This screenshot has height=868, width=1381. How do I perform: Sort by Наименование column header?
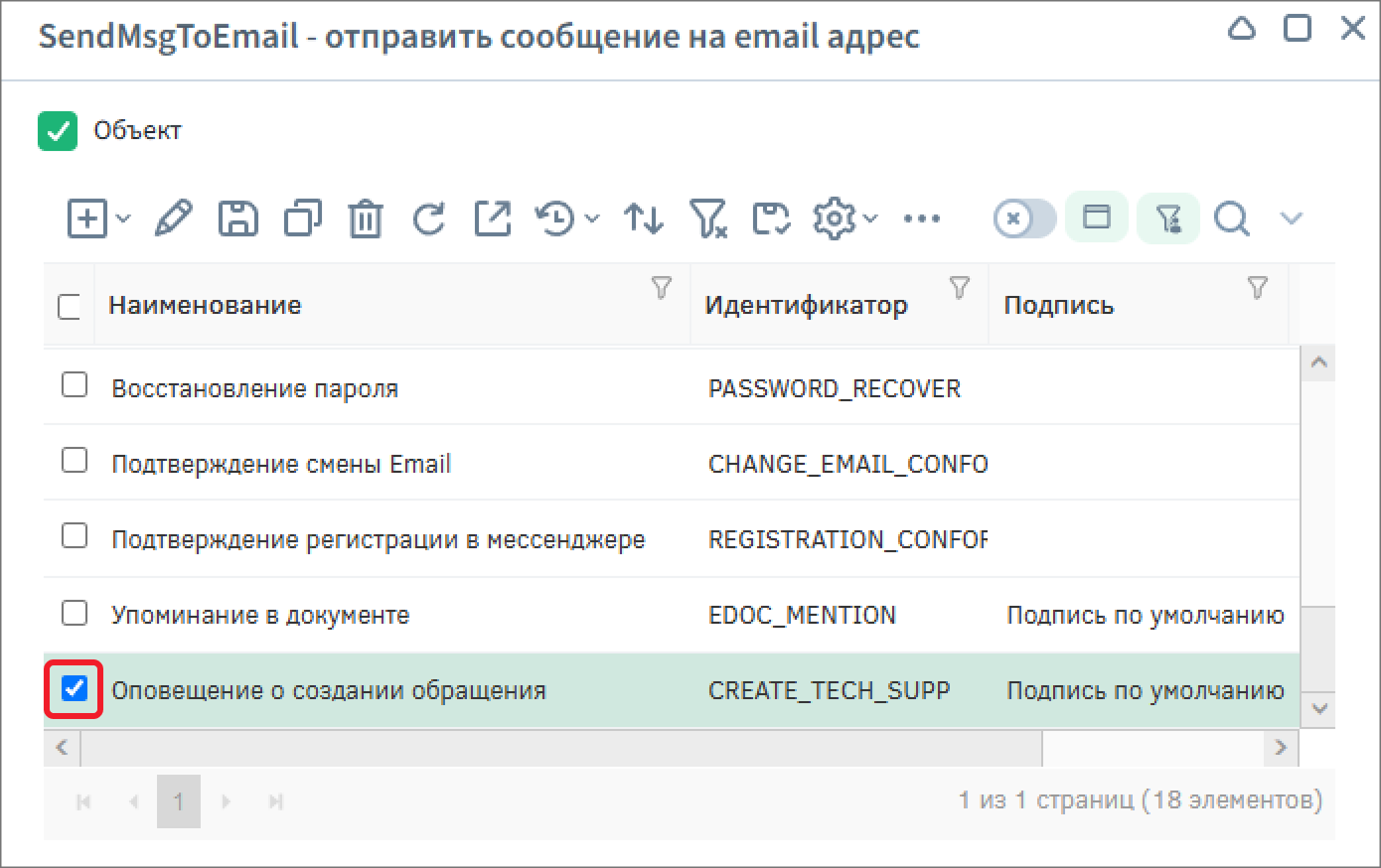coord(205,305)
